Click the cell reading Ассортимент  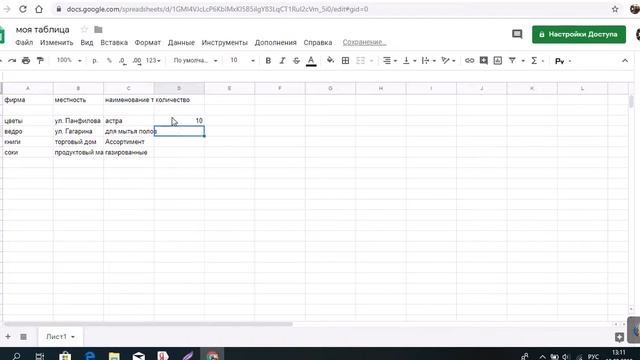click(129, 142)
